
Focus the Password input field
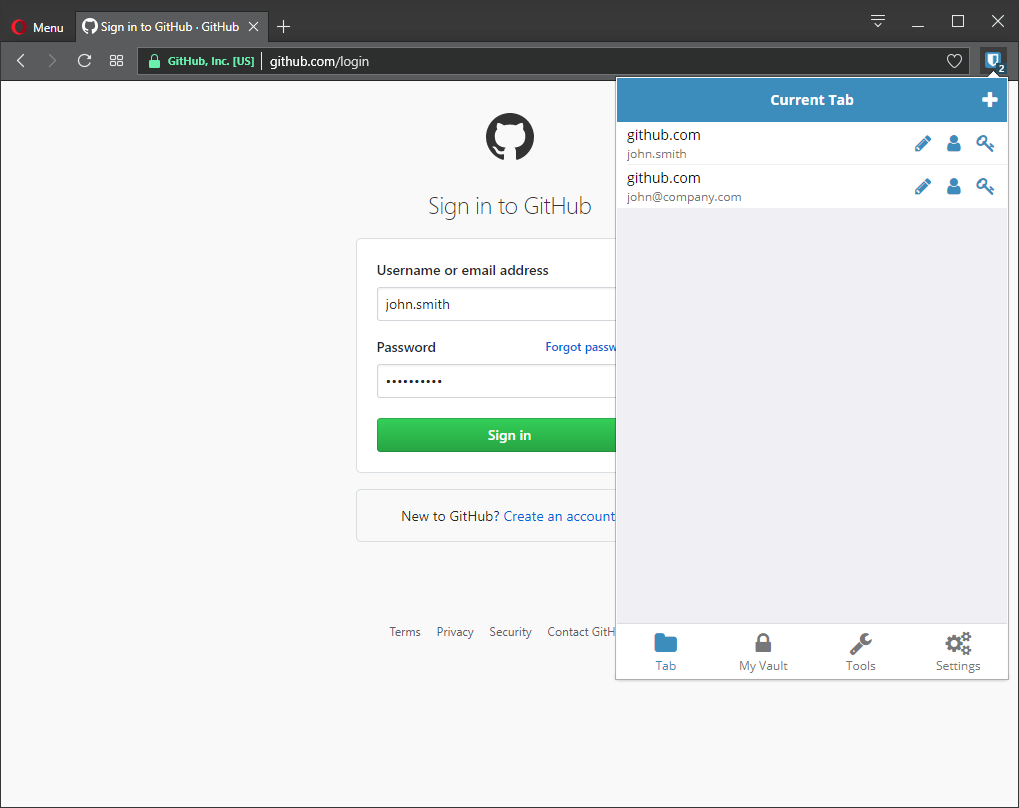pos(496,381)
